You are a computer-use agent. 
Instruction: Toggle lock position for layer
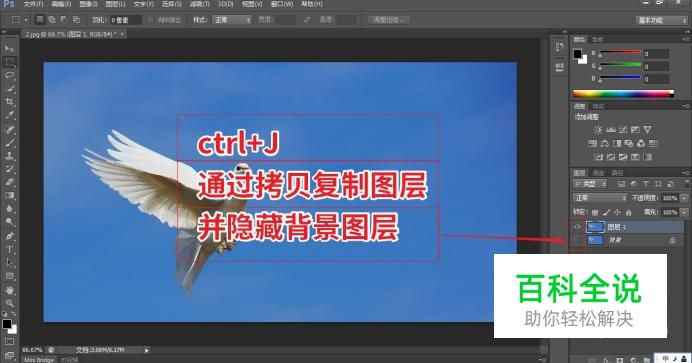pyautogui.click(x=617, y=212)
